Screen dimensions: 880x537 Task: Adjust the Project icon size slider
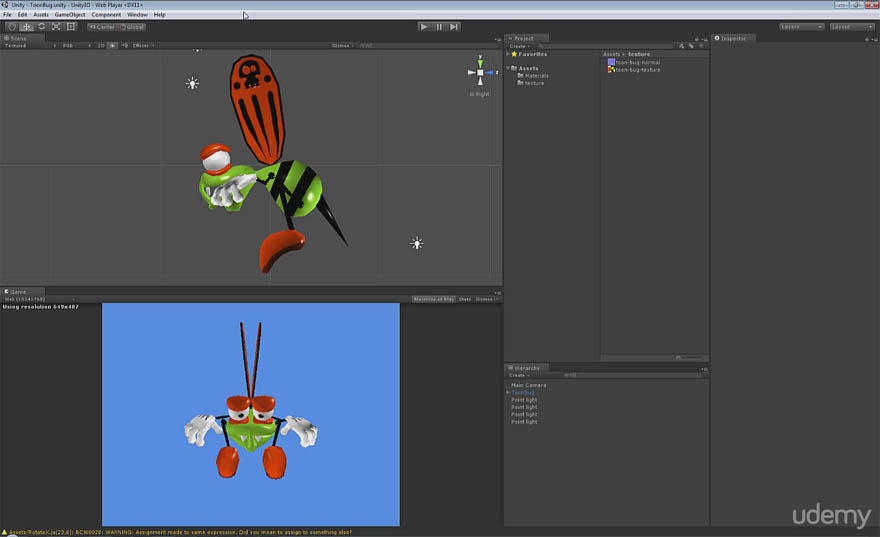click(689, 357)
